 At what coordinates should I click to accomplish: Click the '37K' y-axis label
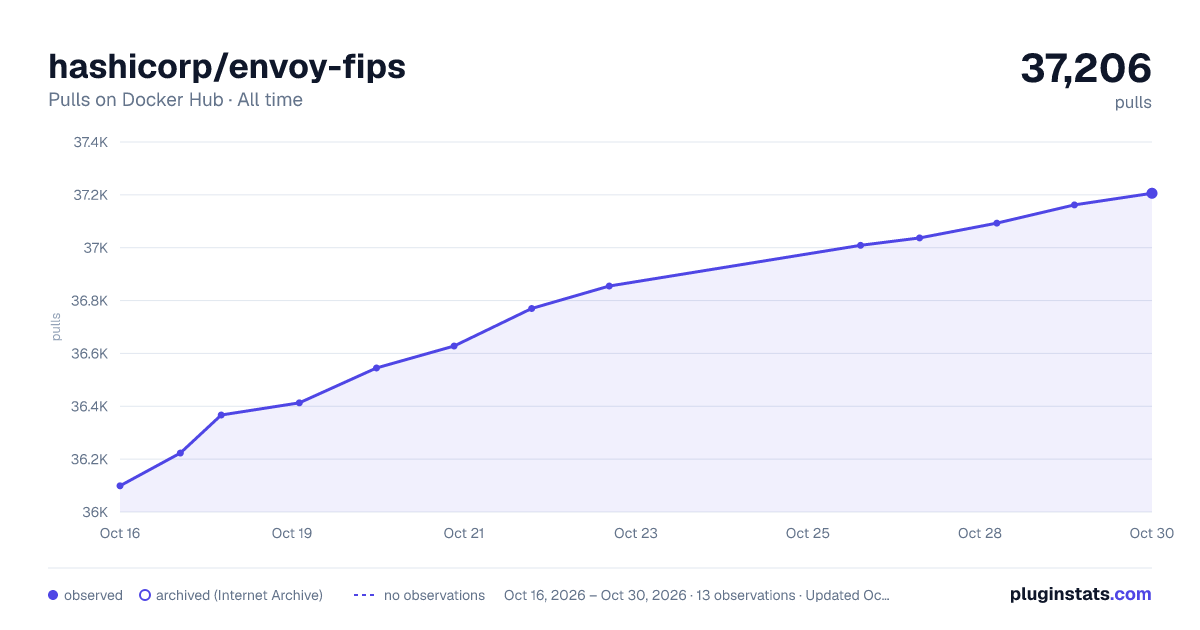point(95,248)
